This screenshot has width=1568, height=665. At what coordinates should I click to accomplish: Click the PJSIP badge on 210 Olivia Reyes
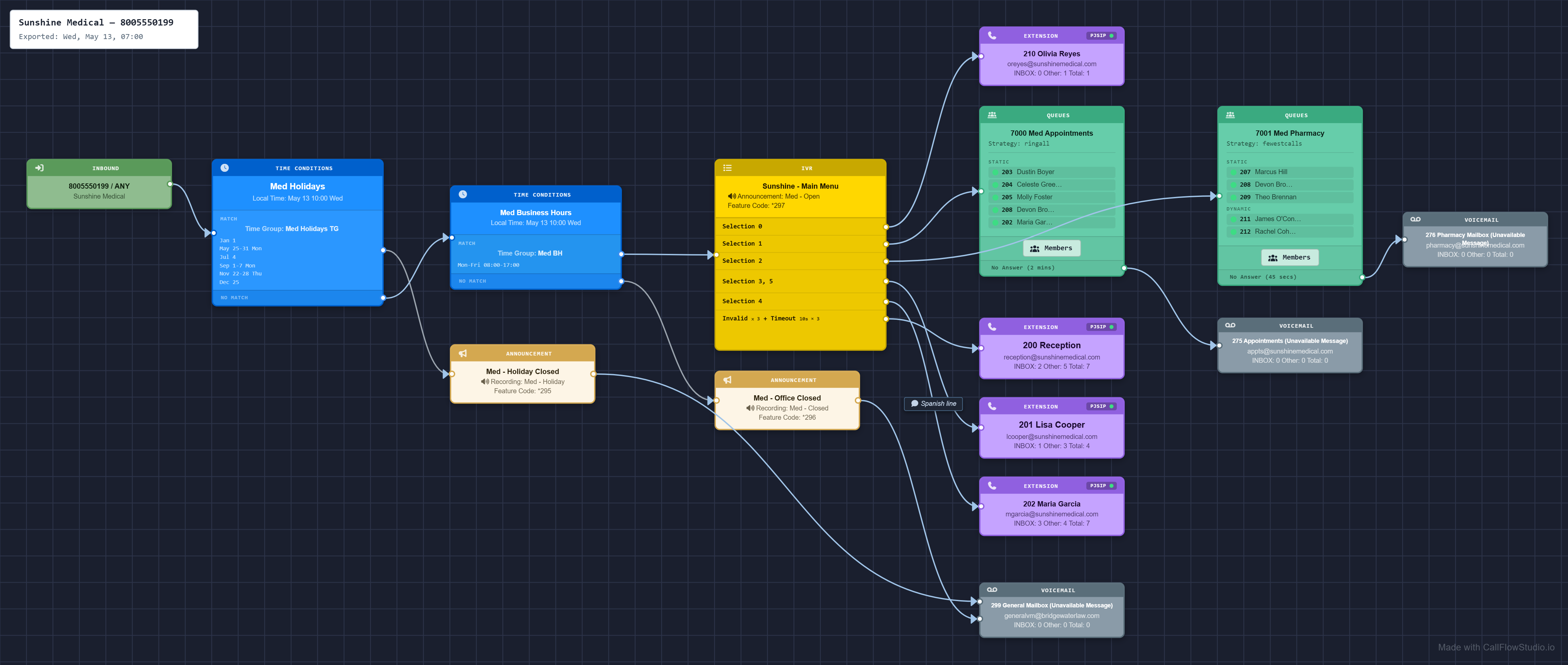coord(1101,35)
